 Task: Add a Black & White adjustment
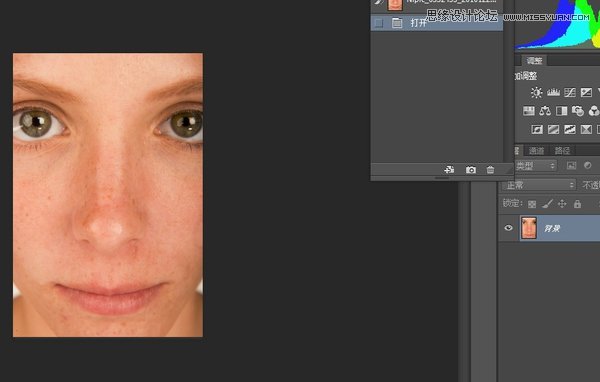[562, 111]
